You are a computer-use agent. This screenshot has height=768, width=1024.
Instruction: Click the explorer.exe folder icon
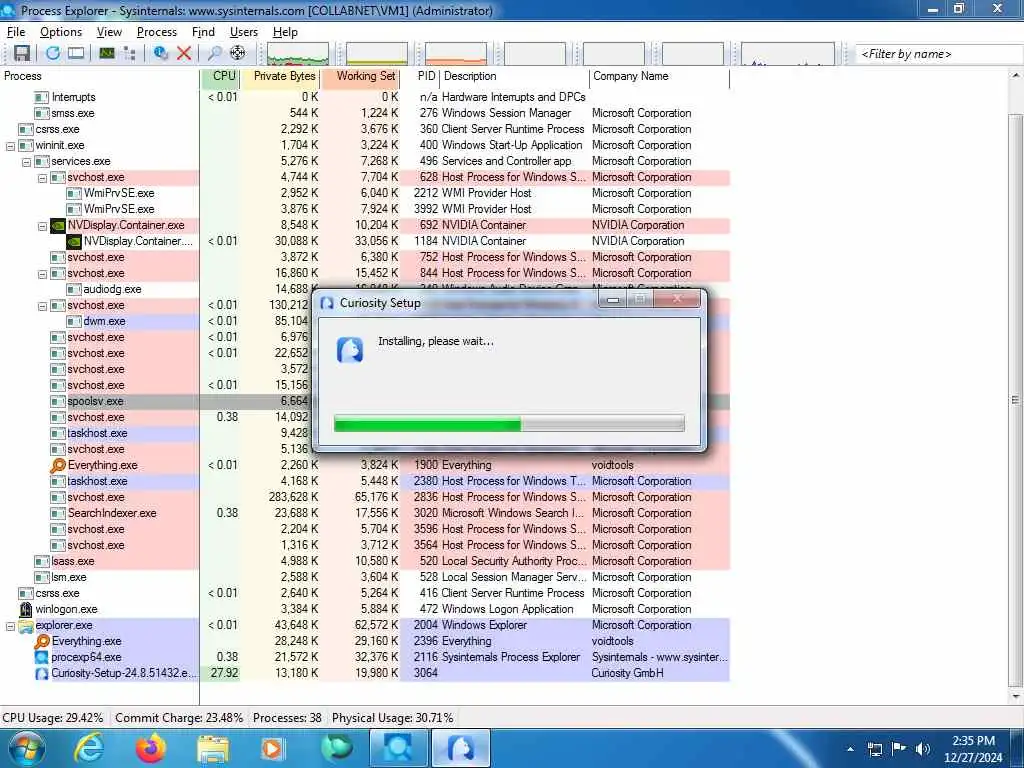click(26, 626)
